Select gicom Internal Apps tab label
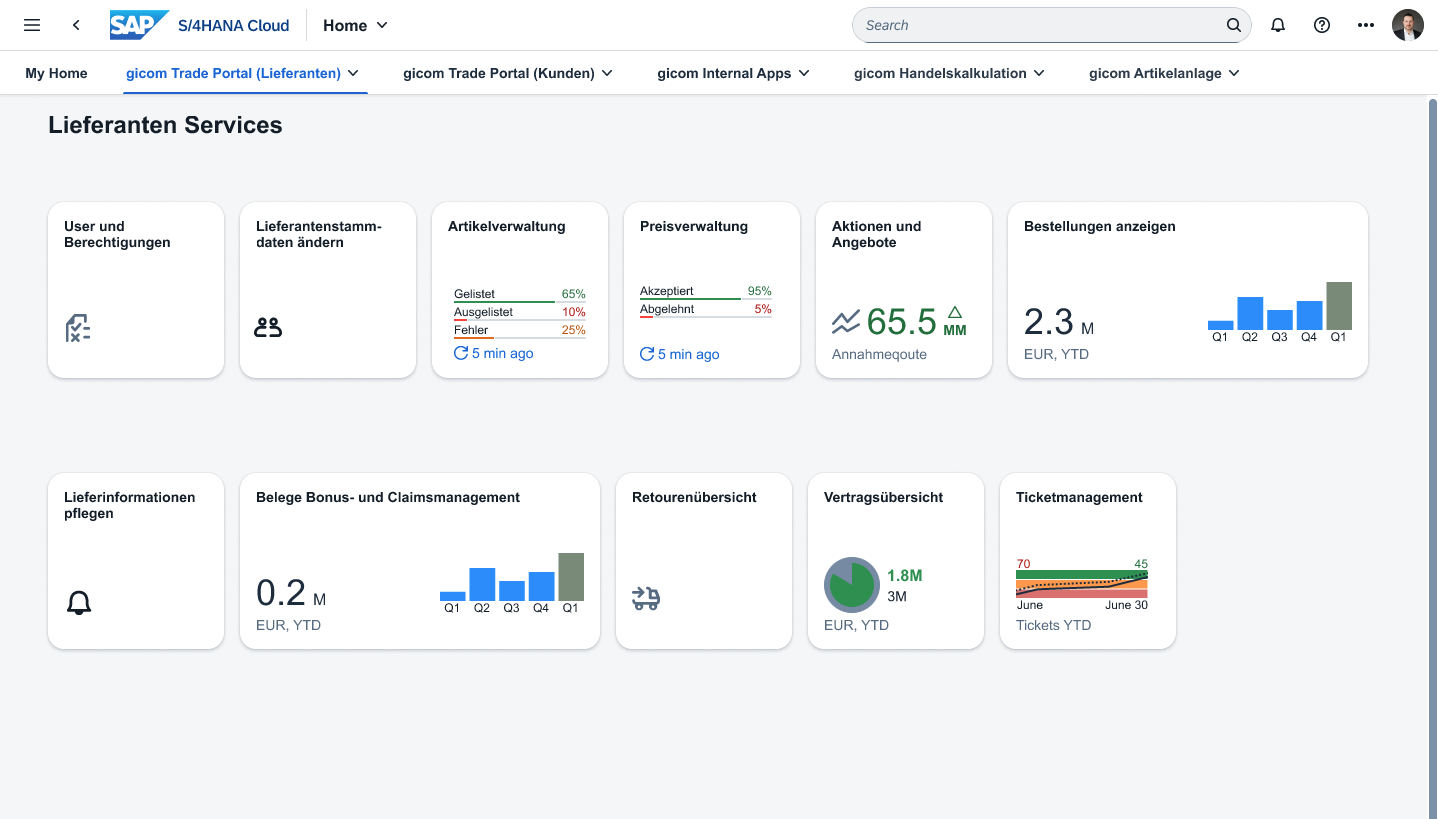1438x819 pixels. tap(724, 73)
